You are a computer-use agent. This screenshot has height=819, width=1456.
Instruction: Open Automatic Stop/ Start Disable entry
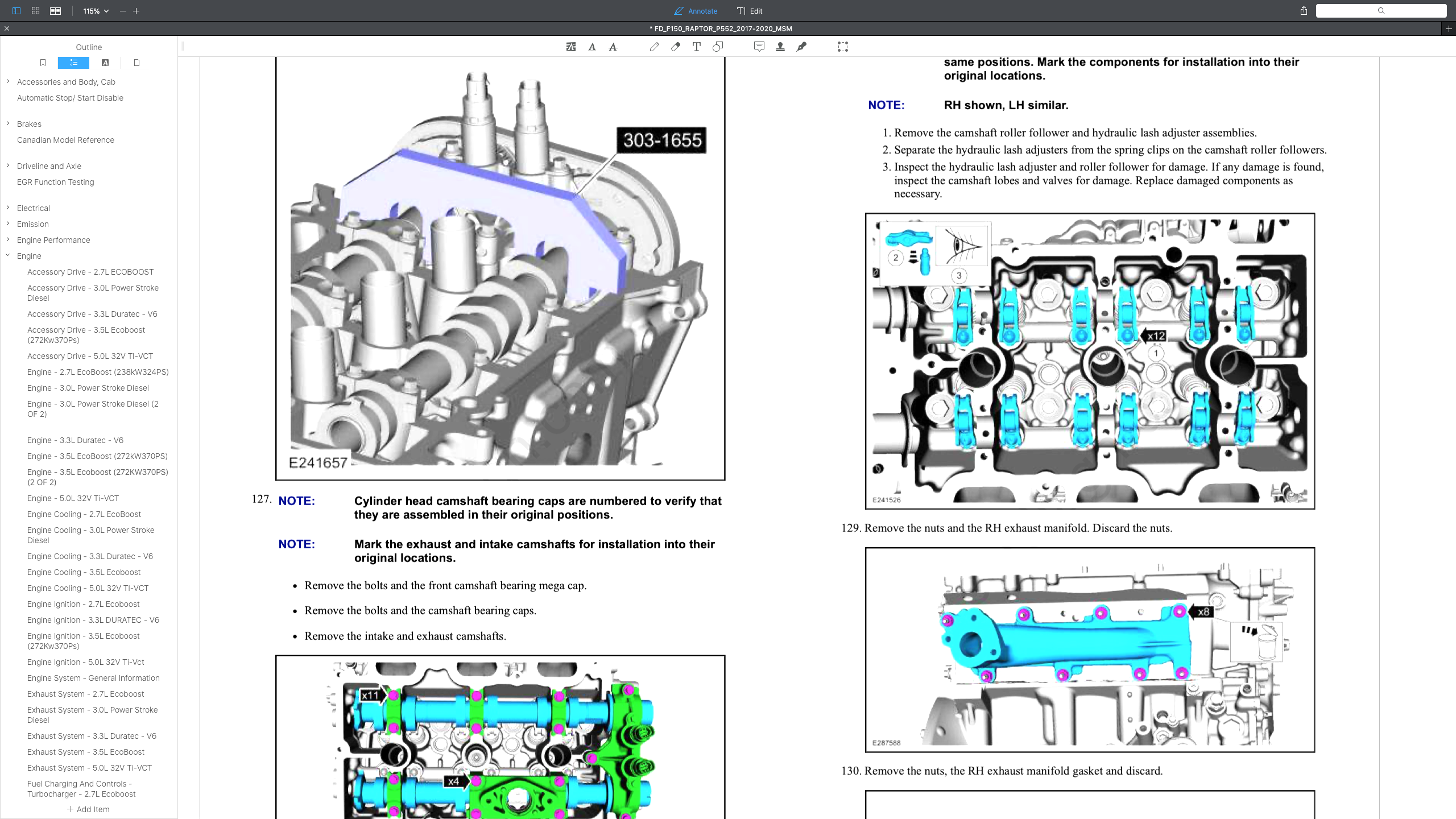(x=70, y=98)
